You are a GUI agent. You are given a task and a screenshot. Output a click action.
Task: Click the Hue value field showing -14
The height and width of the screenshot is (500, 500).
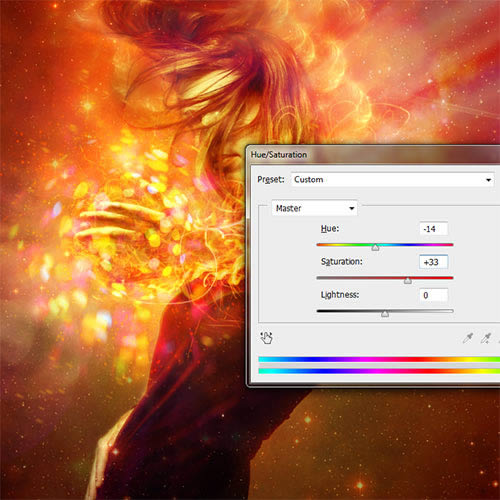[x=433, y=229]
